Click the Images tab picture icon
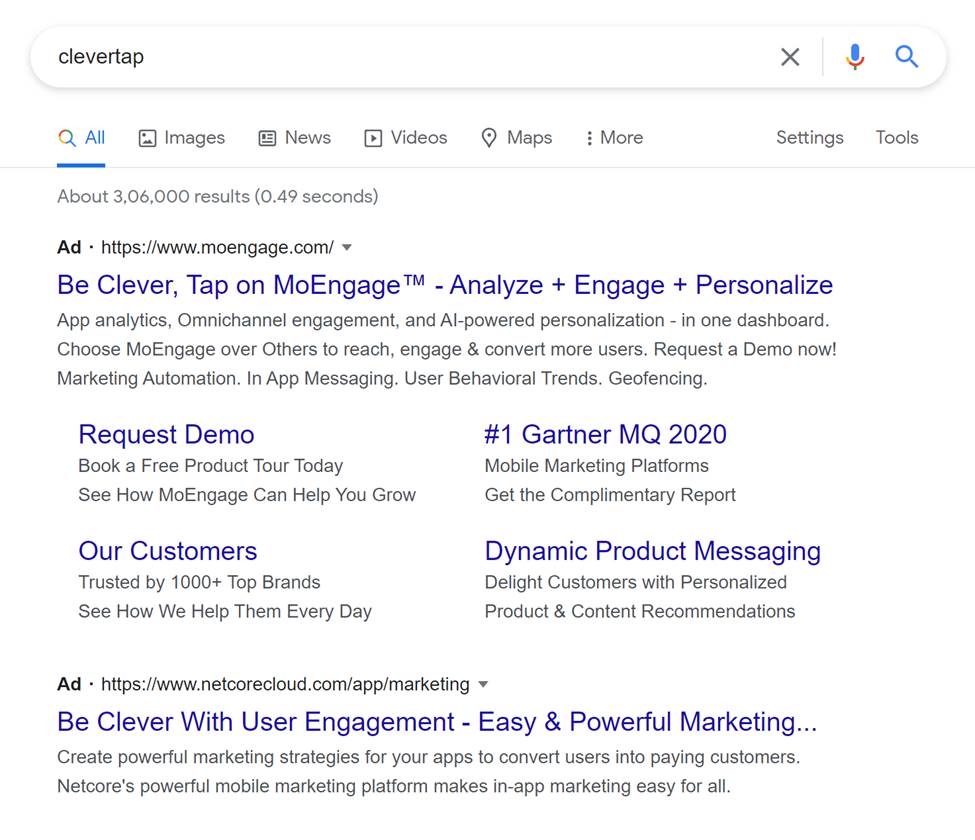The image size is (975, 840). [147, 138]
